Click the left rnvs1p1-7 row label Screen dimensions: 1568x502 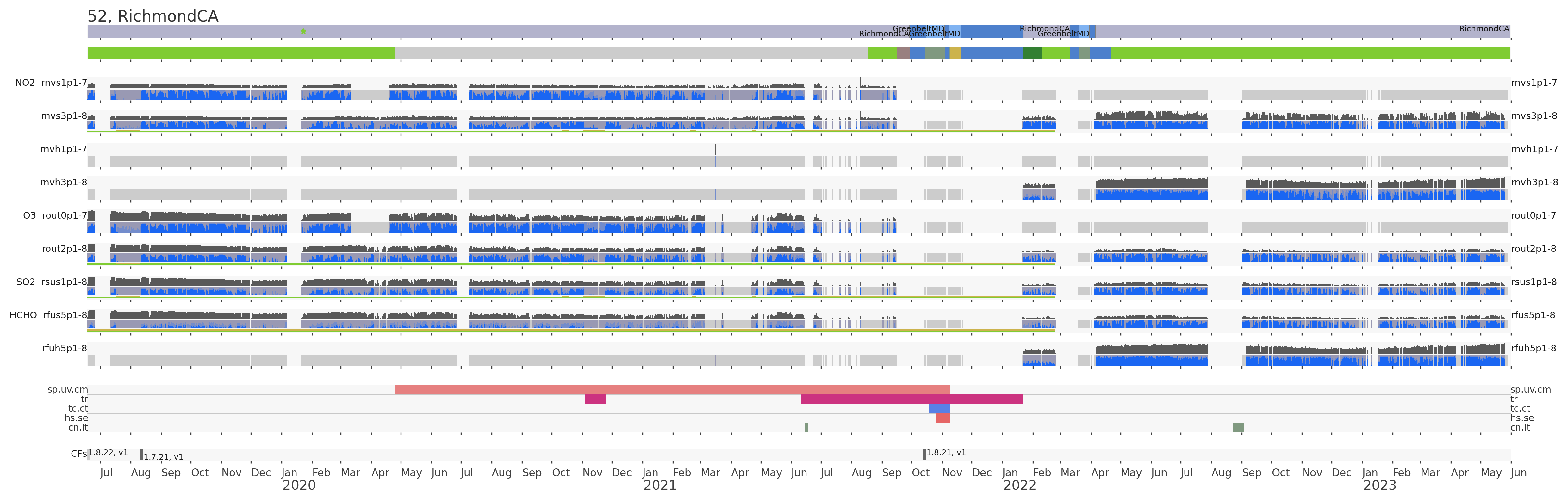tap(64, 83)
